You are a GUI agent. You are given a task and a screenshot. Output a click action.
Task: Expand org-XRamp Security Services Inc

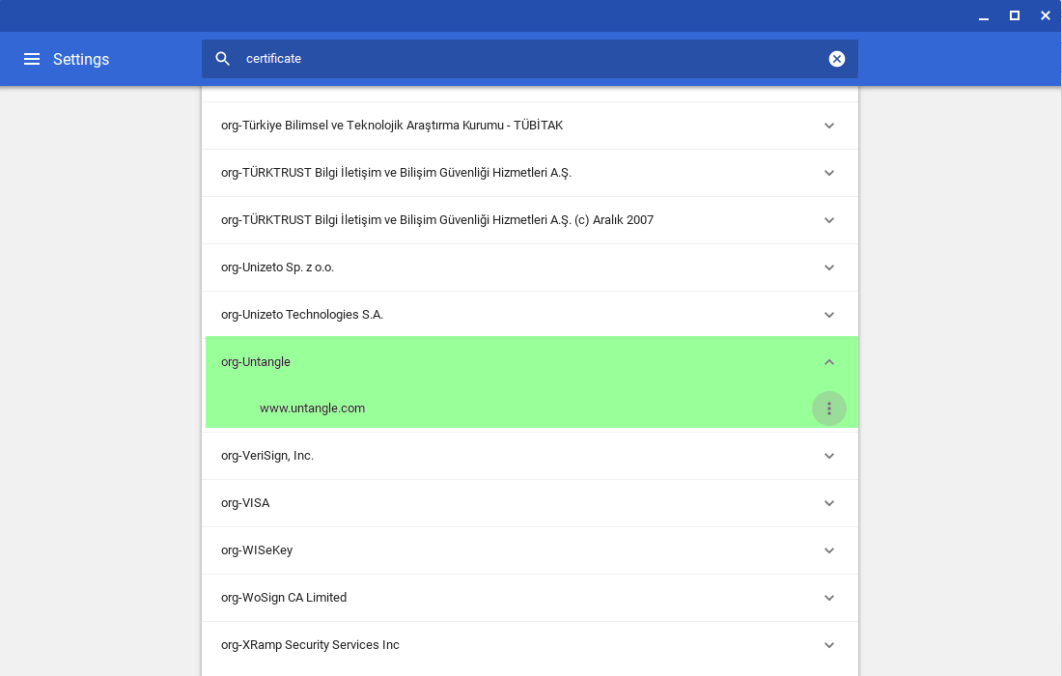pos(828,645)
